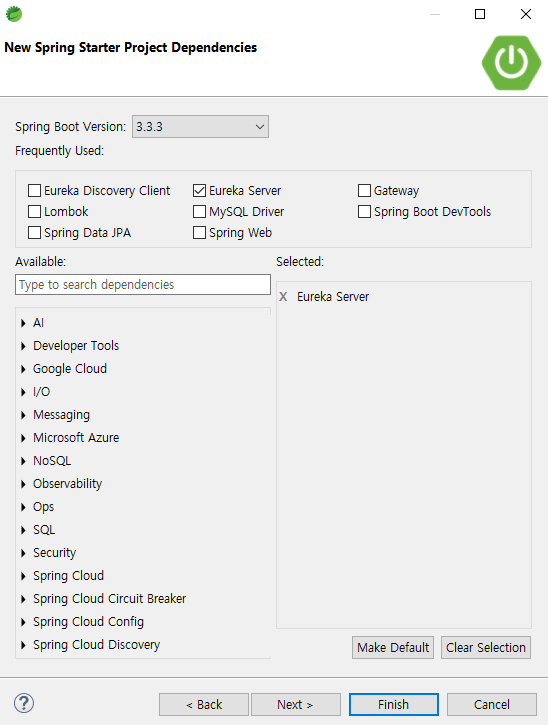Select the Spring Cloud Discovery label

tap(97, 645)
